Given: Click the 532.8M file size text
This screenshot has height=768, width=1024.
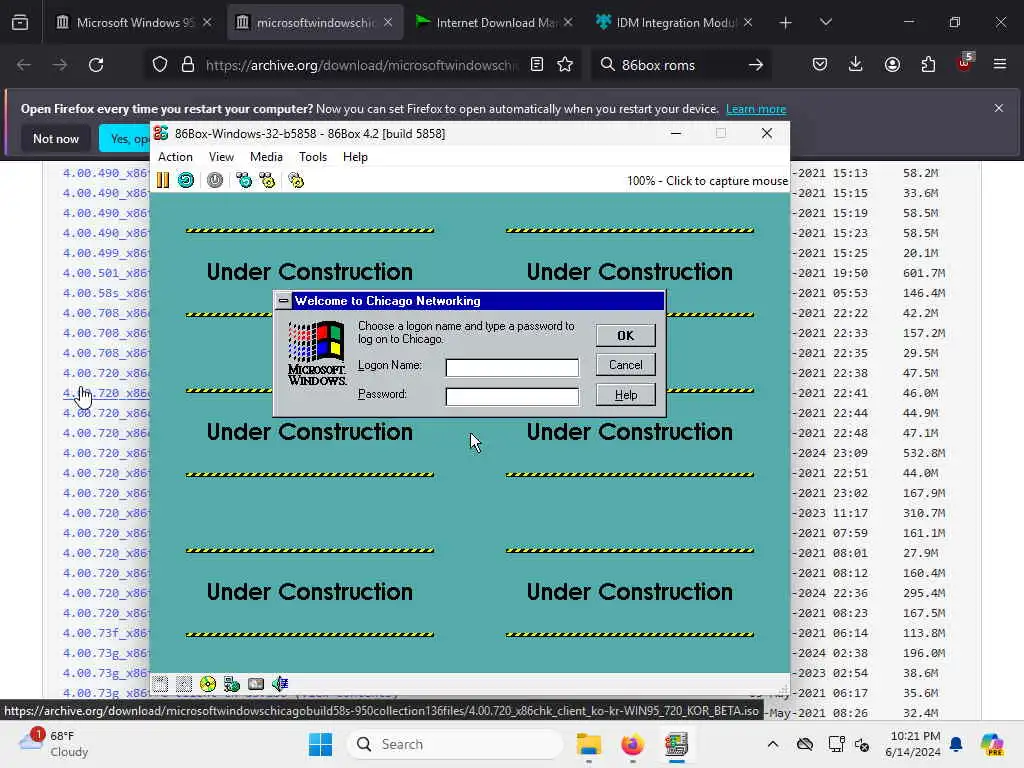Looking at the screenshot, I should coord(923,453).
